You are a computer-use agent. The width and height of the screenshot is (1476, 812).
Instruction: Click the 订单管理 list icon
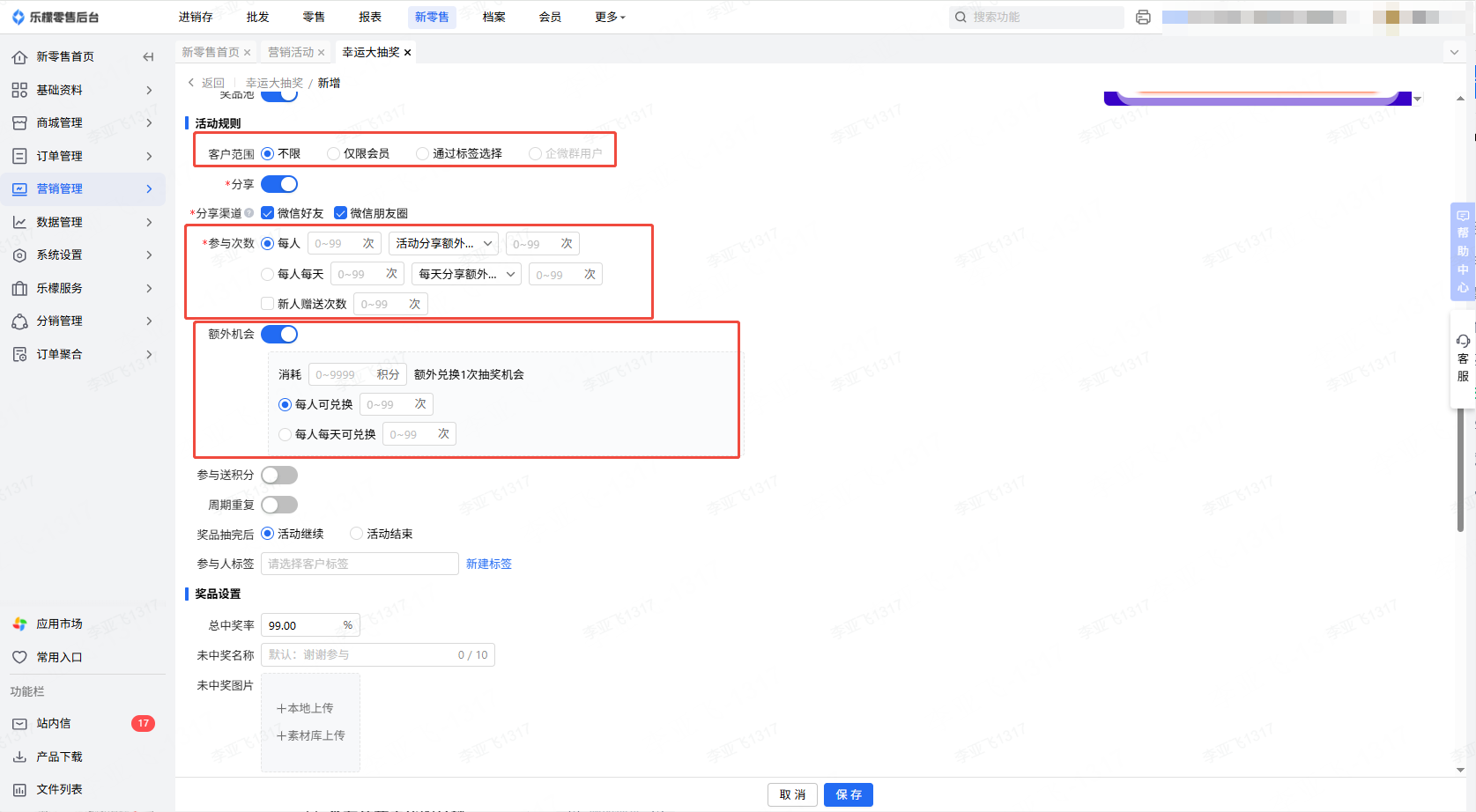pyautogui.click(x=19, y=156)
